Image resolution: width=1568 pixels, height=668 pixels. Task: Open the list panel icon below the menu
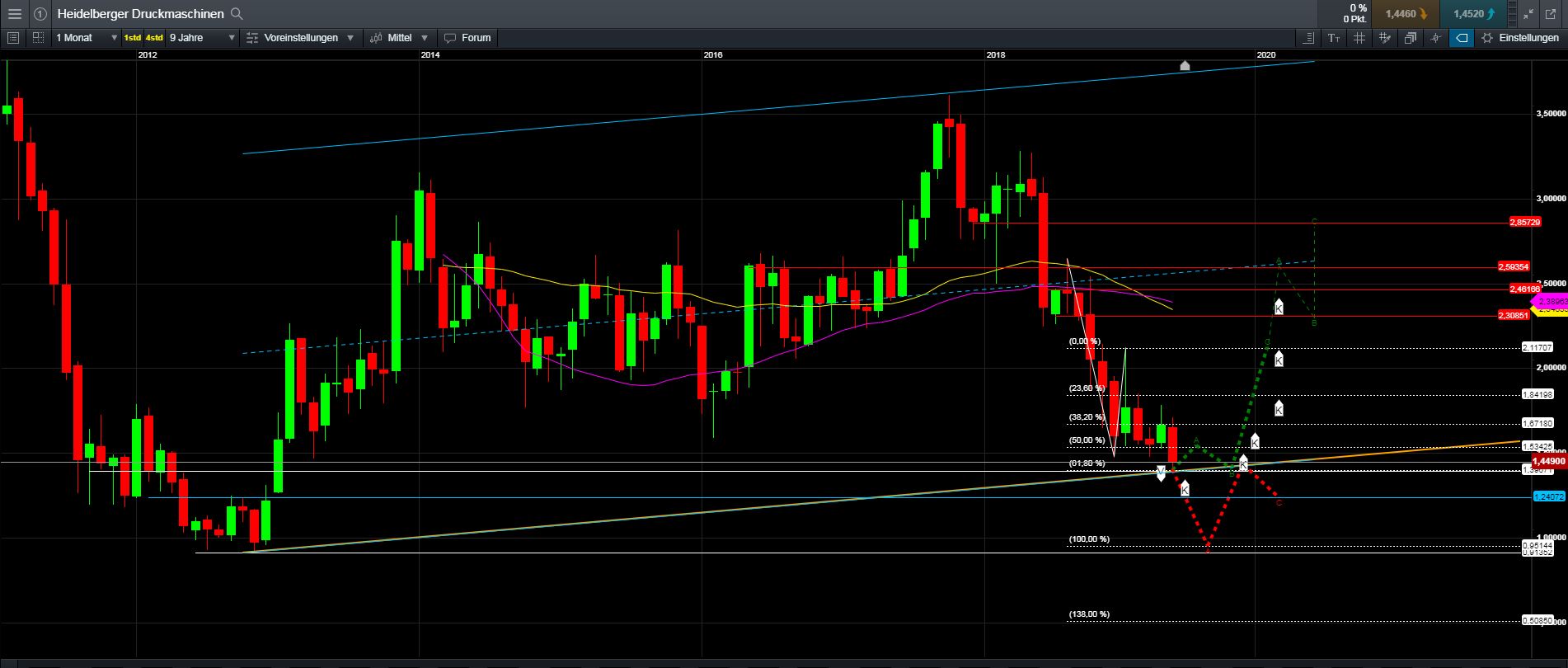12,38
